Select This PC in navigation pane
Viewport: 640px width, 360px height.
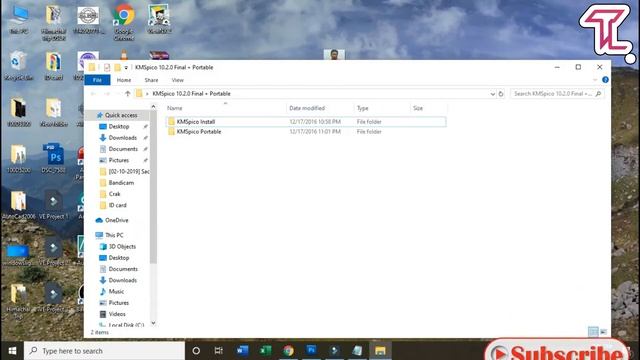click(114, 235)
